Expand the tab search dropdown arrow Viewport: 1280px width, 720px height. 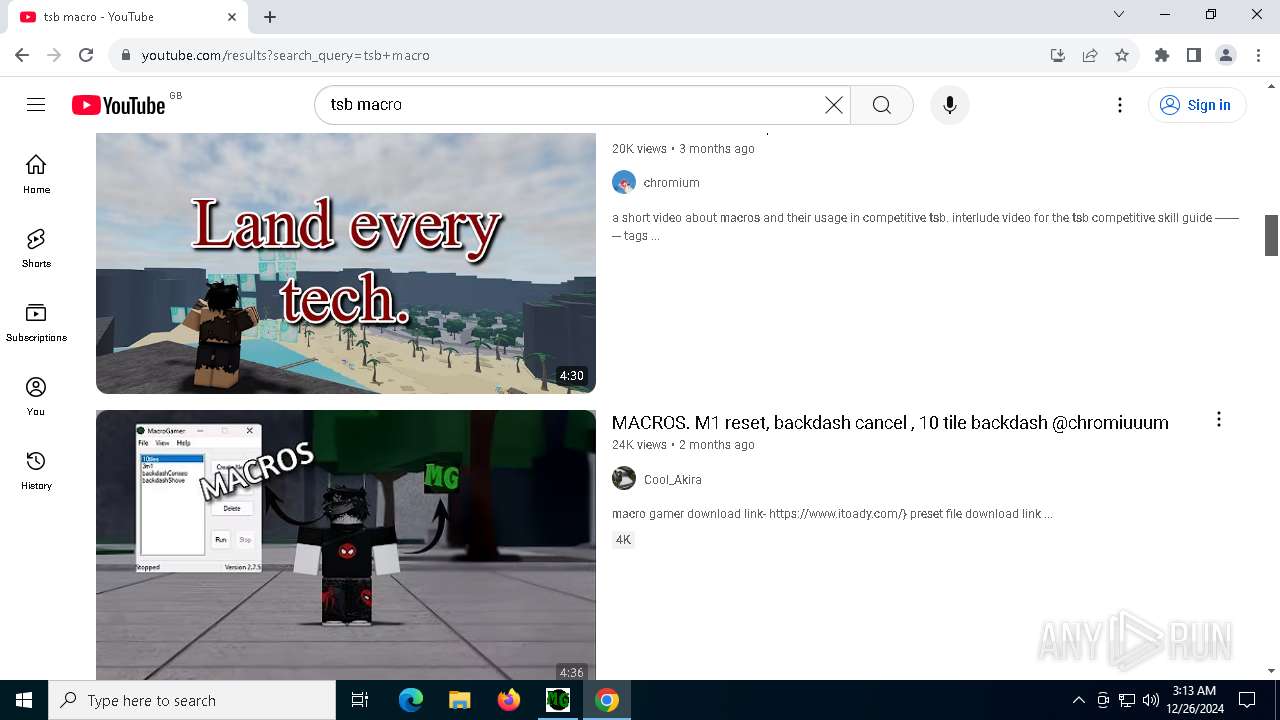(x=1119, y=15)
